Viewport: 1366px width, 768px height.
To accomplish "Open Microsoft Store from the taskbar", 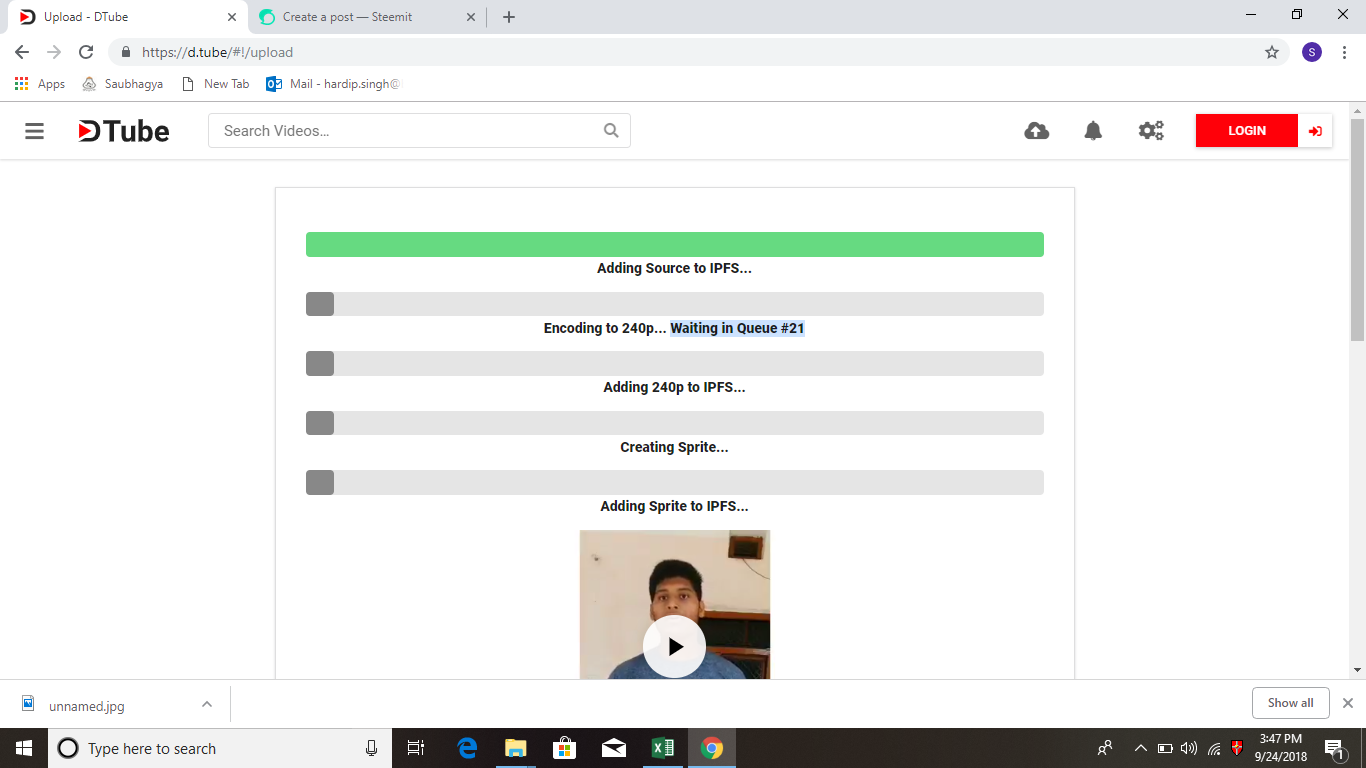I will [x=565, y=748].
